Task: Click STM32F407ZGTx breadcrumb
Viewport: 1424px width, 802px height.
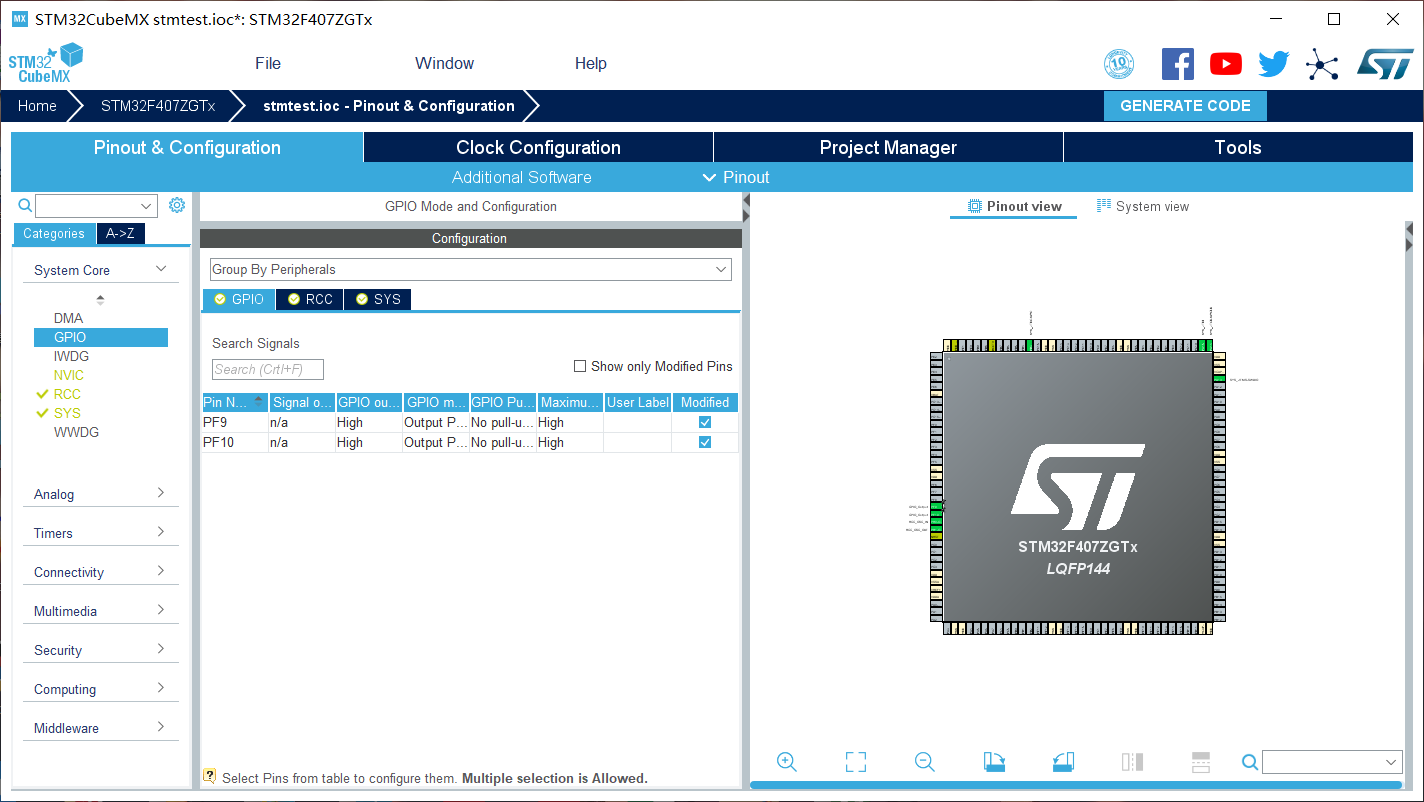Action: pyautogui.click(x=158, y=106)
